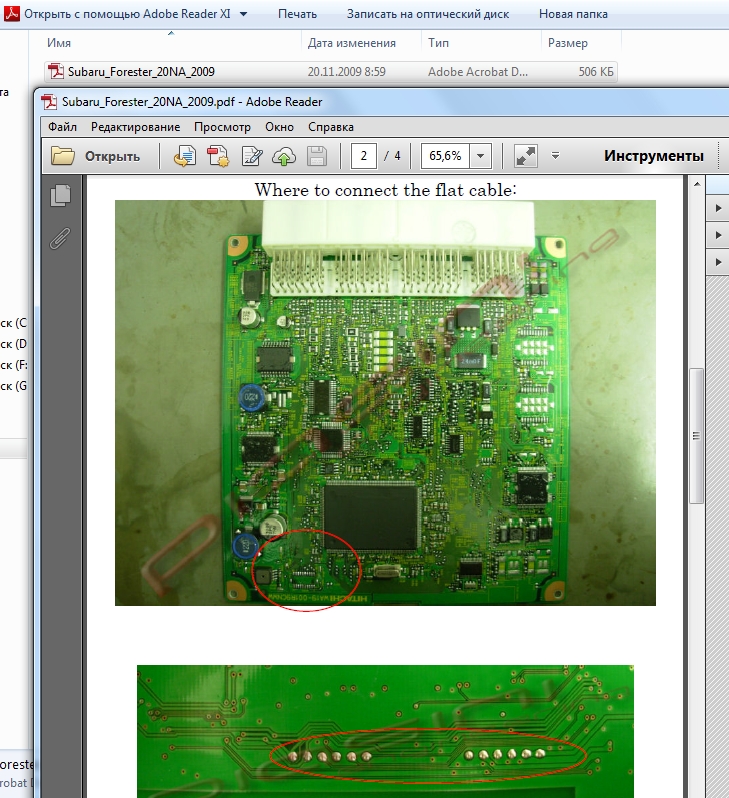Screen dimensions: 729x798
Task: Click the page number field showing 2
Action: pos(363,156)
